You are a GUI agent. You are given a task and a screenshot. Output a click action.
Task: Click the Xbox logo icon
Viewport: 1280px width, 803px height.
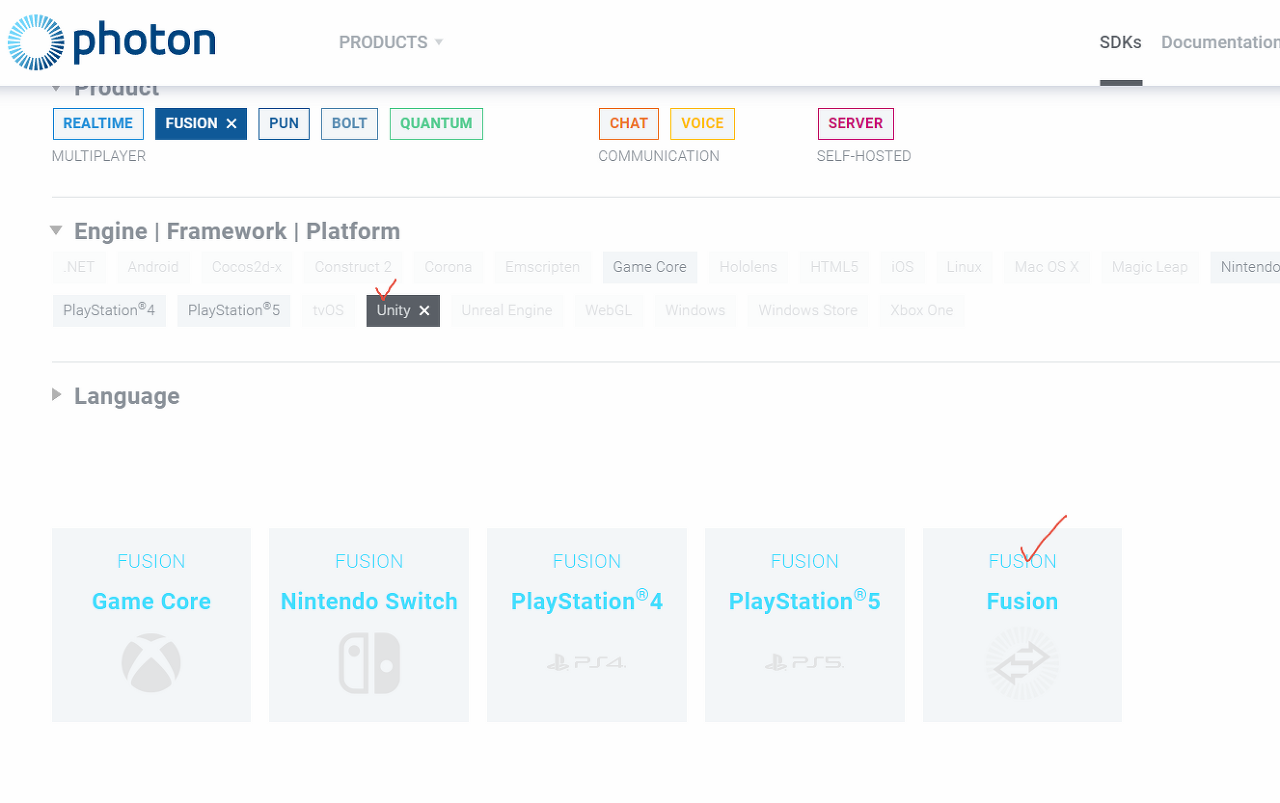(151, 662)
